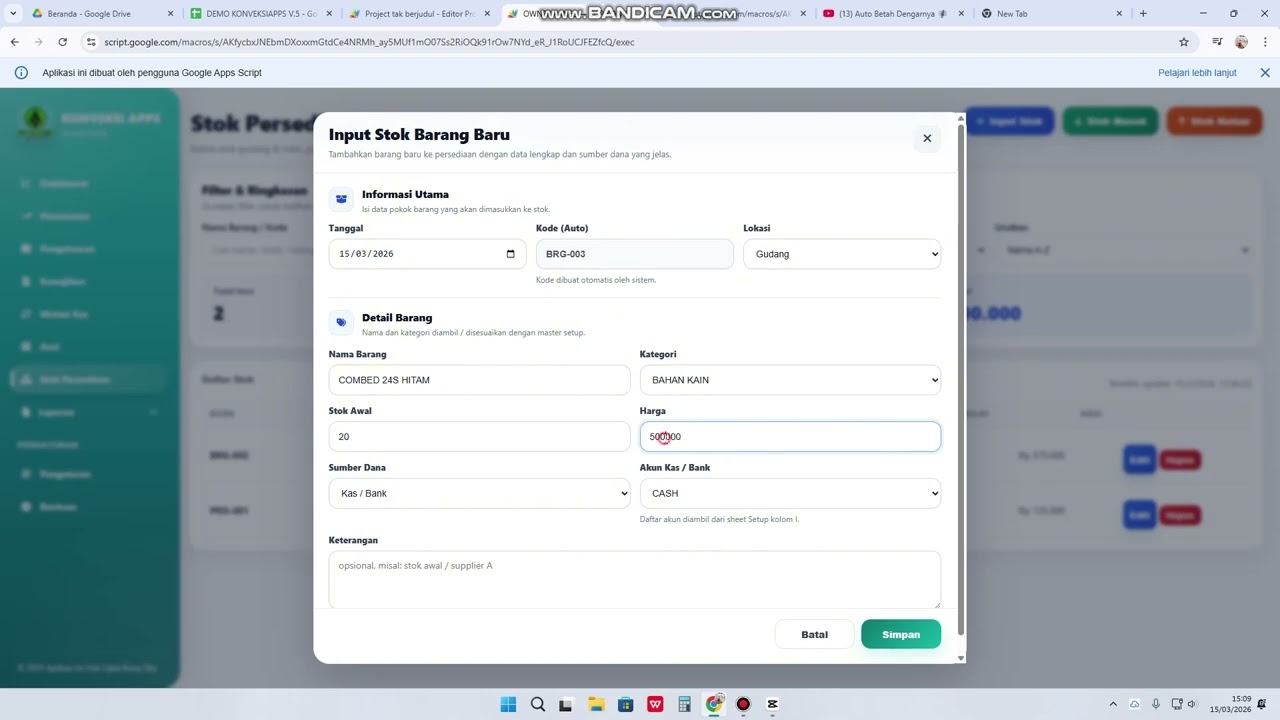Image resolution: width=1280 pixels, height=720 pixels.
Task: Close the Beranda - Google Drive tab
Action: (x=170, y=14)
